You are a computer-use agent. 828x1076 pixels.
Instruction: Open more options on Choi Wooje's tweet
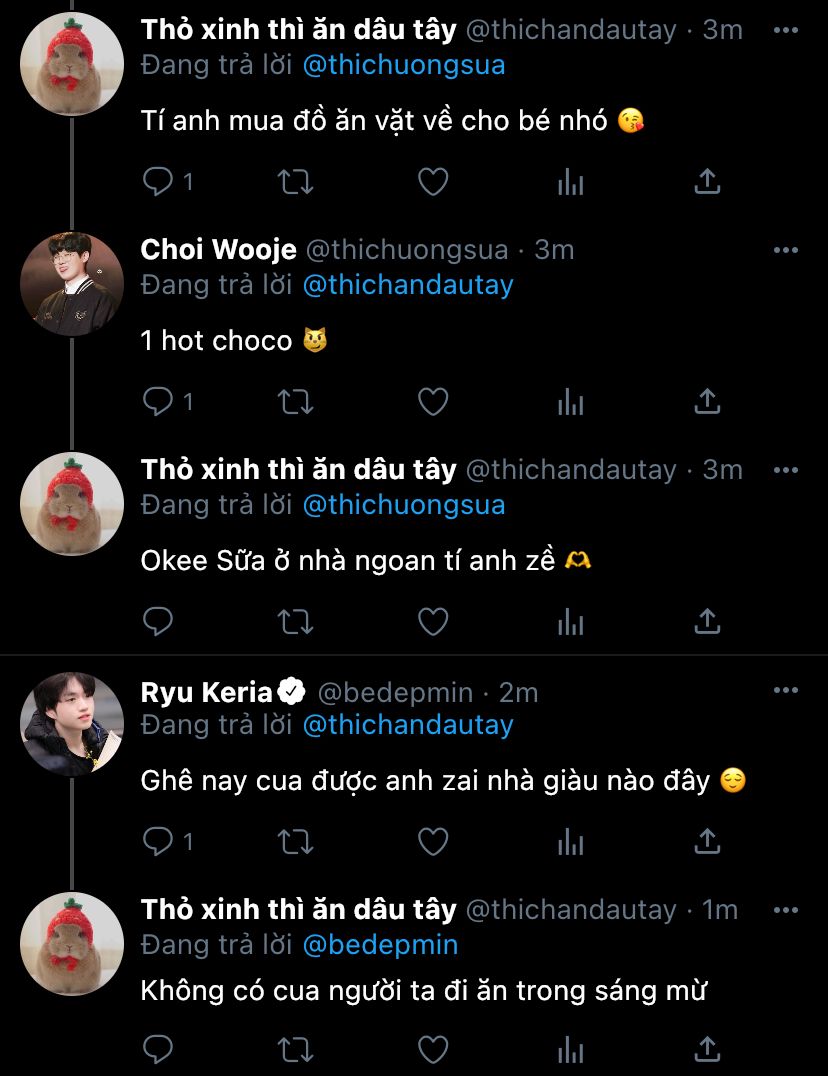pos(786,250)
